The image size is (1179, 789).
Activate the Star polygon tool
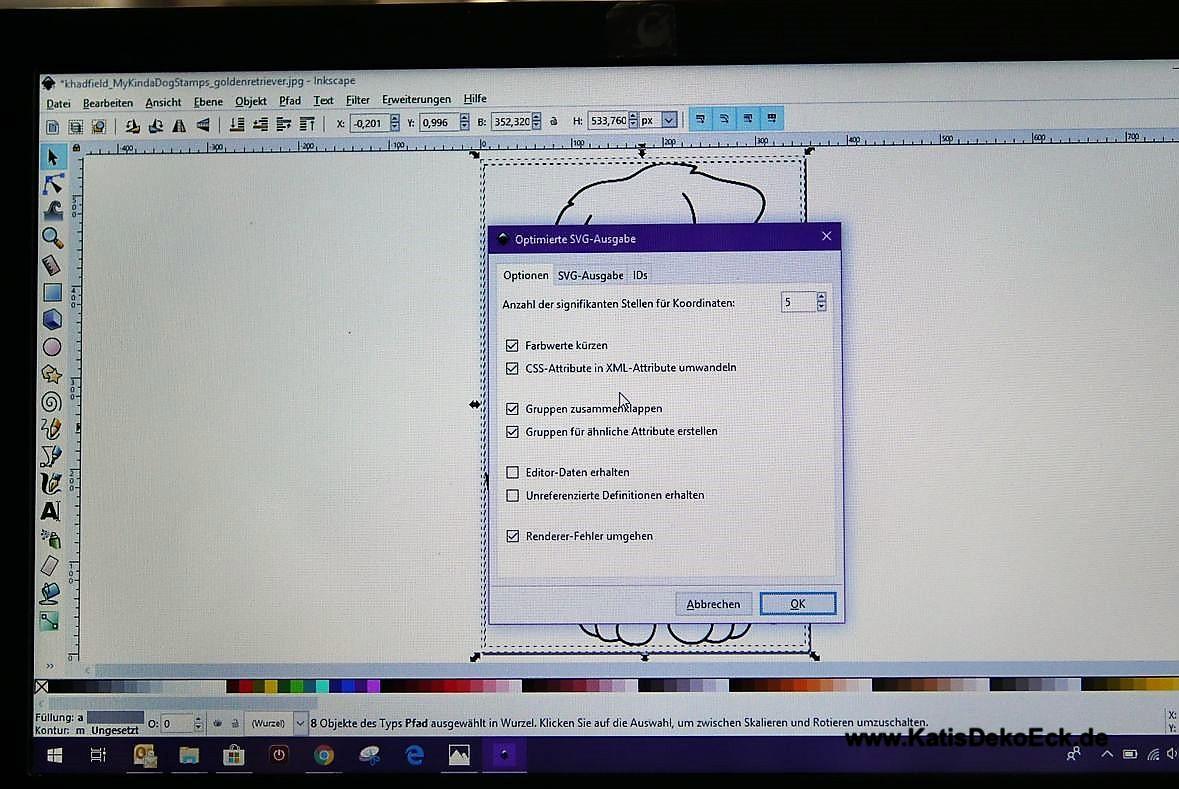[52, 374]
